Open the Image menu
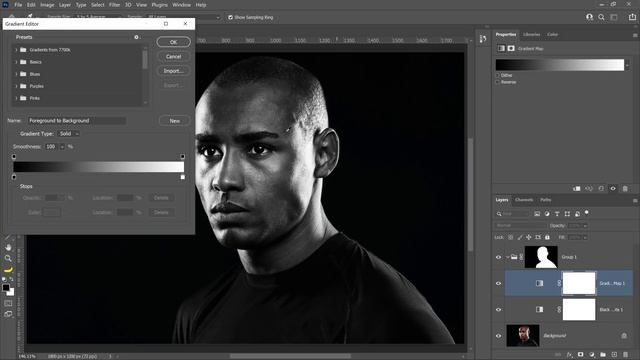Image resolution: width=640 pixels, height=360 pixels. tap(47, 5)
